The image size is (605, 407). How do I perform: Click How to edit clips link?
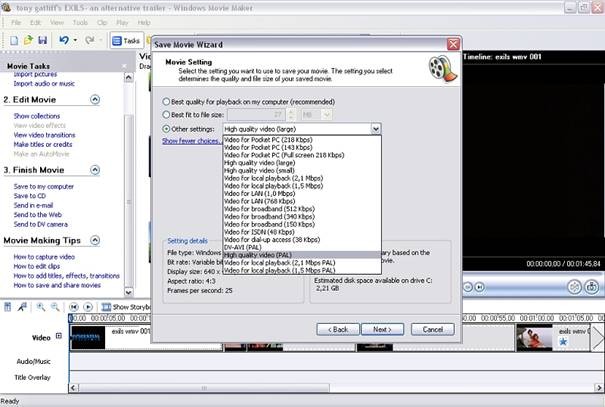point(37,266)
